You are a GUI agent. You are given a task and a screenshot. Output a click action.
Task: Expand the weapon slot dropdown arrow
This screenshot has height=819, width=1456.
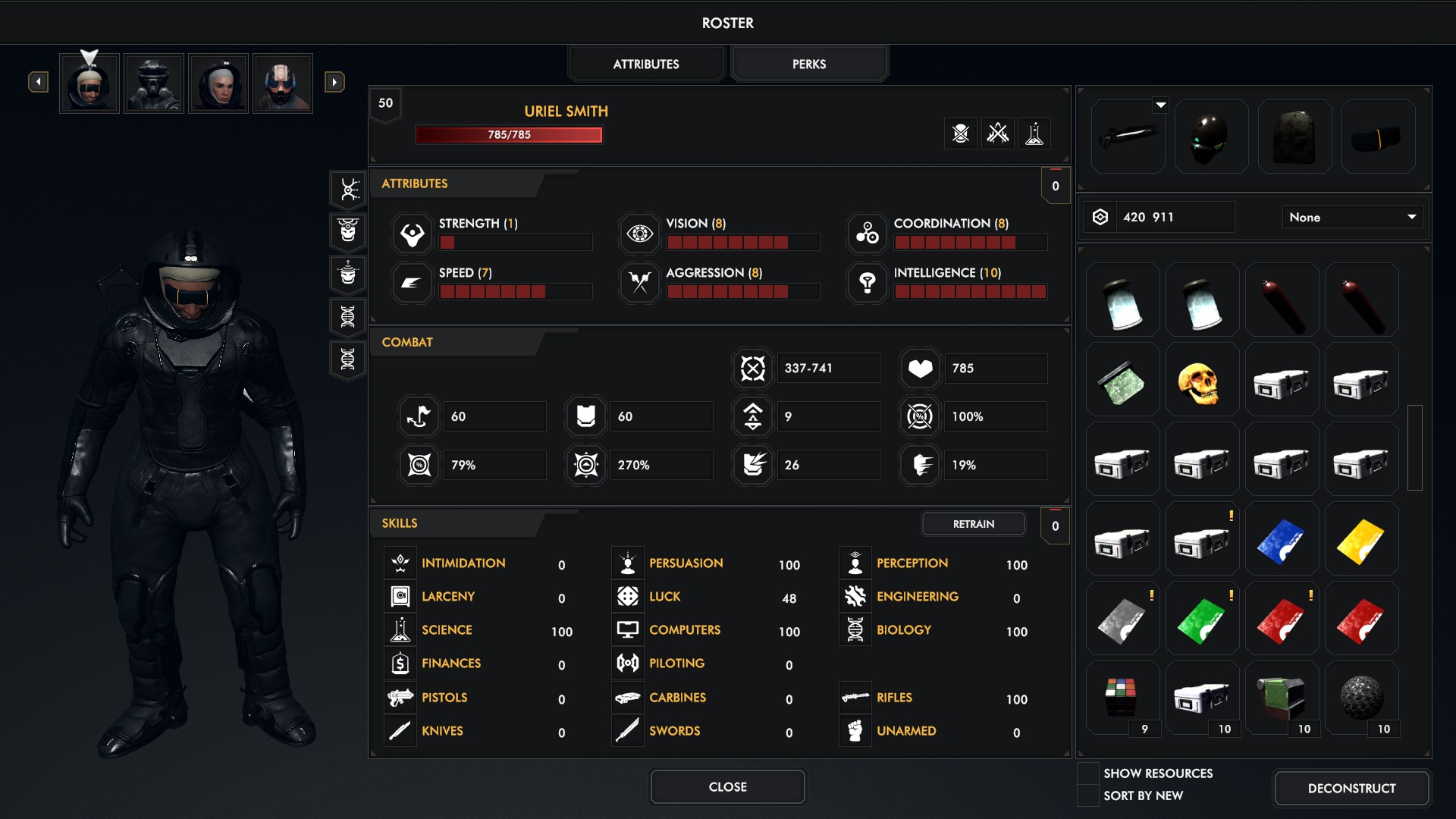pyautogui.click(x=1160, y=105)
